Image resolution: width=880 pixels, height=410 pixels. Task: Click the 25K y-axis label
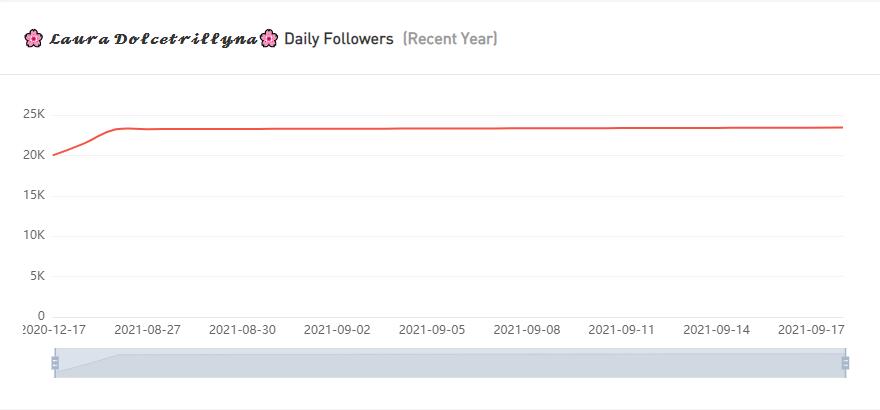pos(34,115)
